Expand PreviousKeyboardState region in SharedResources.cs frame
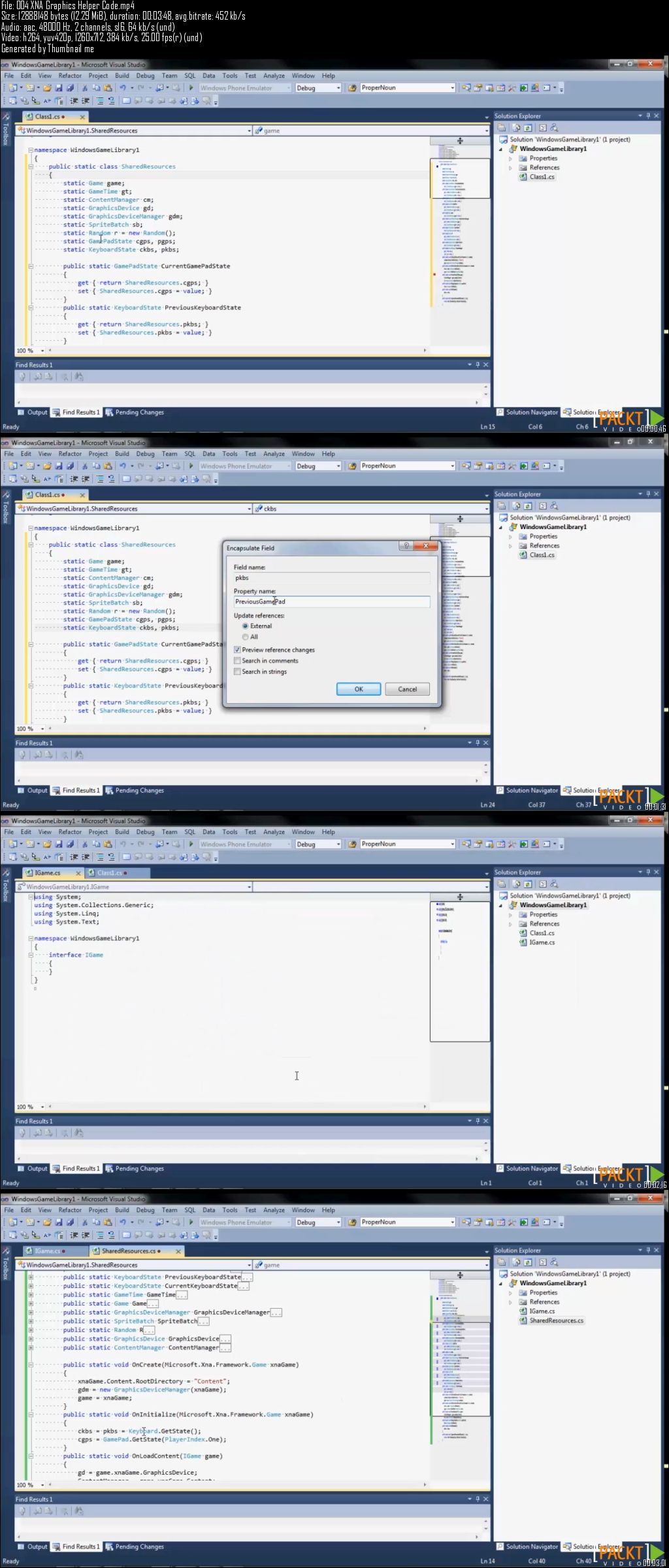 point(30,1277)
